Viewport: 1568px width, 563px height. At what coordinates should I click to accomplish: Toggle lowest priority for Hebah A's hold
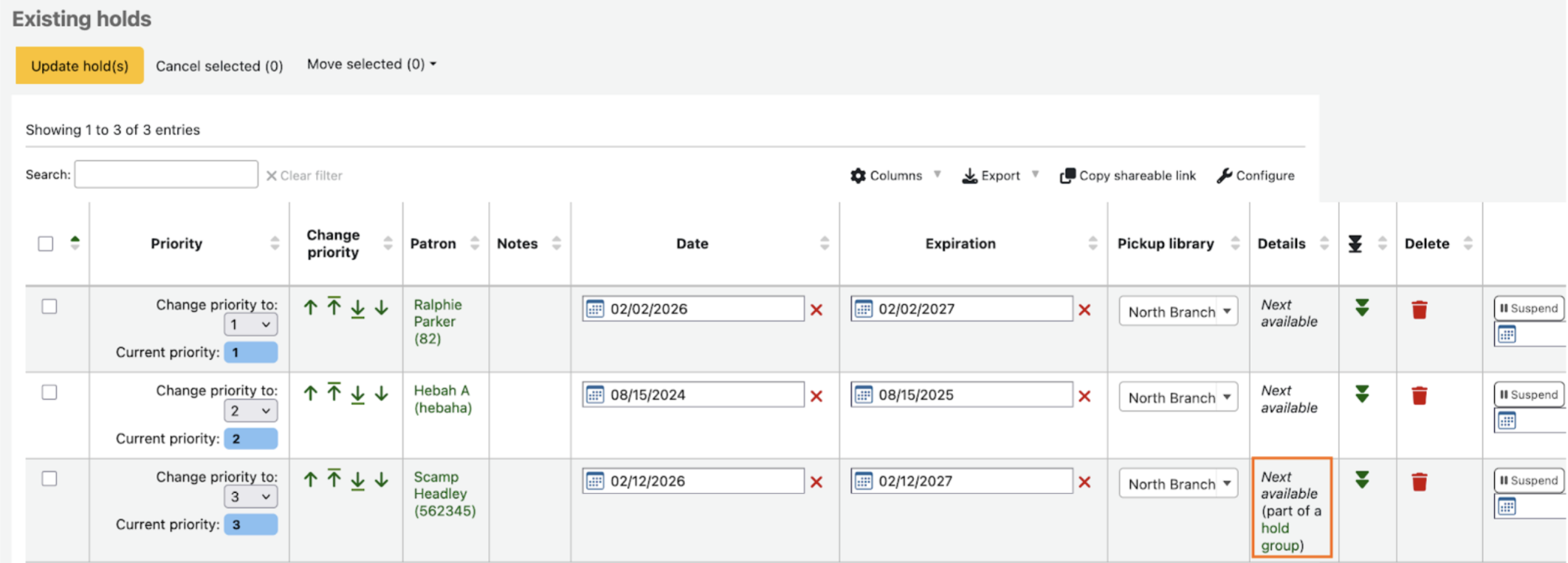pos(1362,395)
